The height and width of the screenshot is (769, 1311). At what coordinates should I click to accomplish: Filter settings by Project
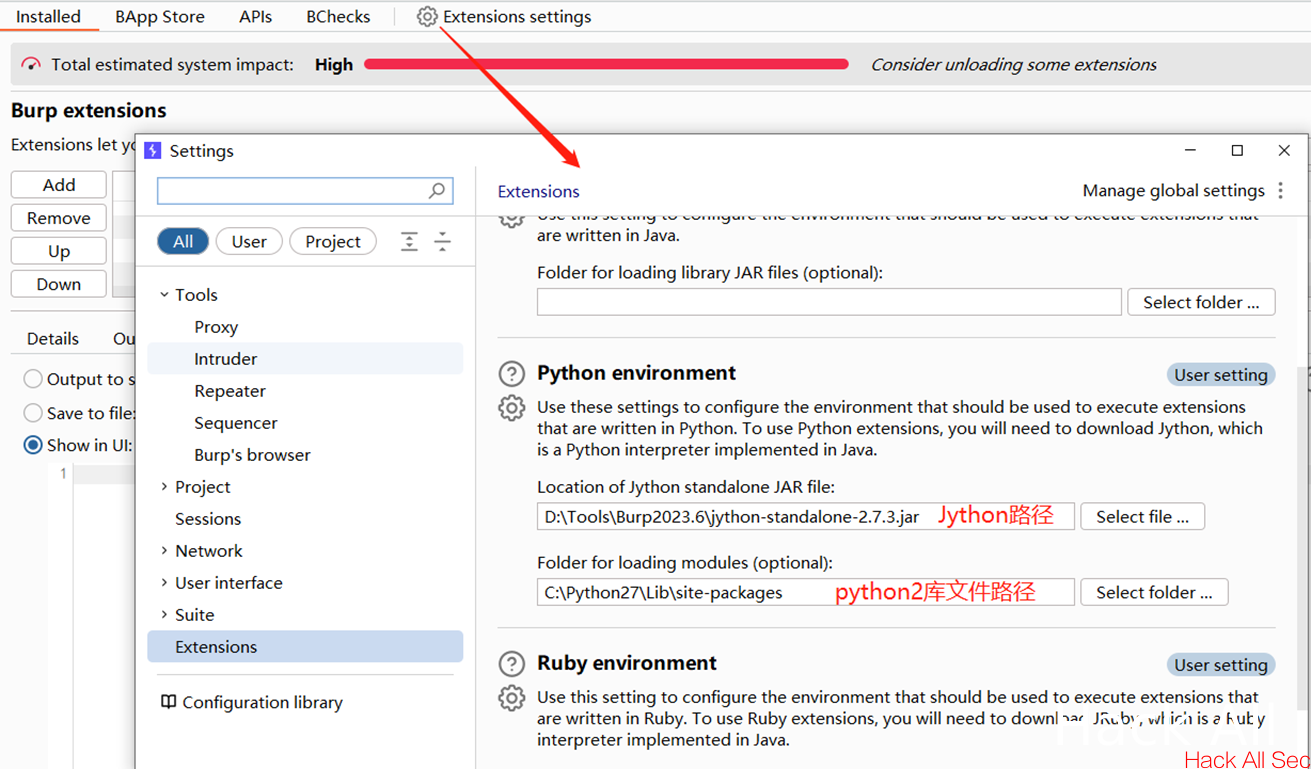333,241
